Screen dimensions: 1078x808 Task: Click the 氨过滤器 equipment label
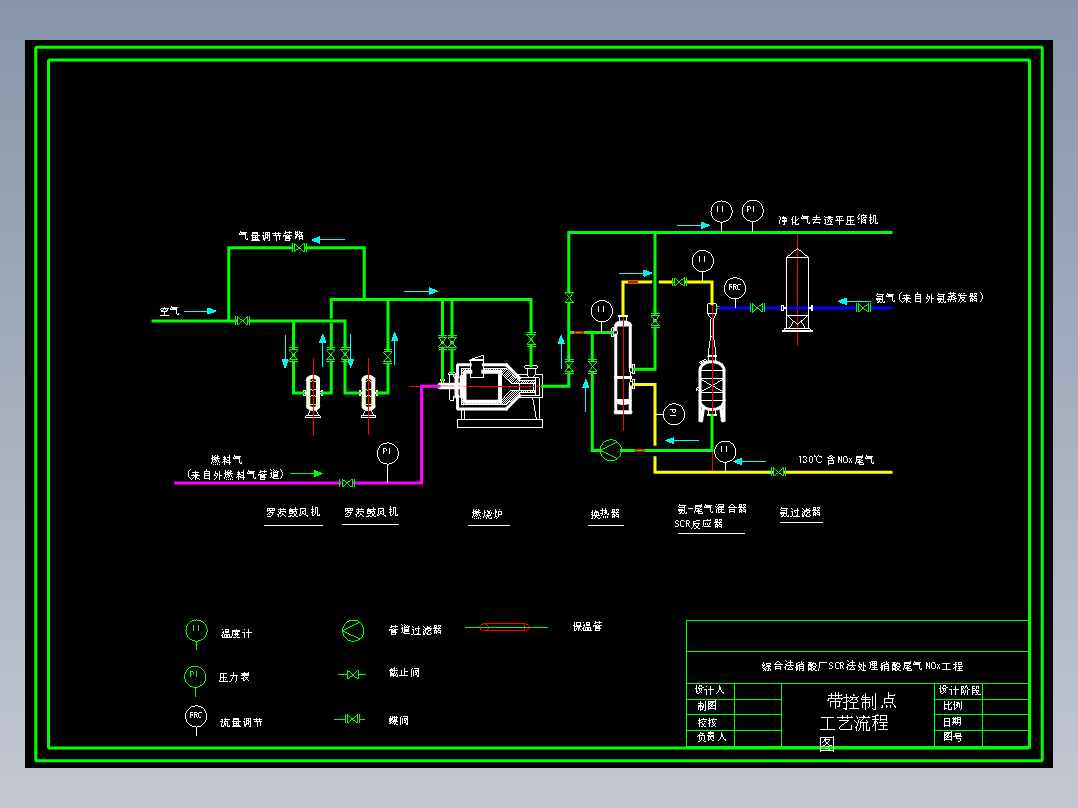[800, 512]
